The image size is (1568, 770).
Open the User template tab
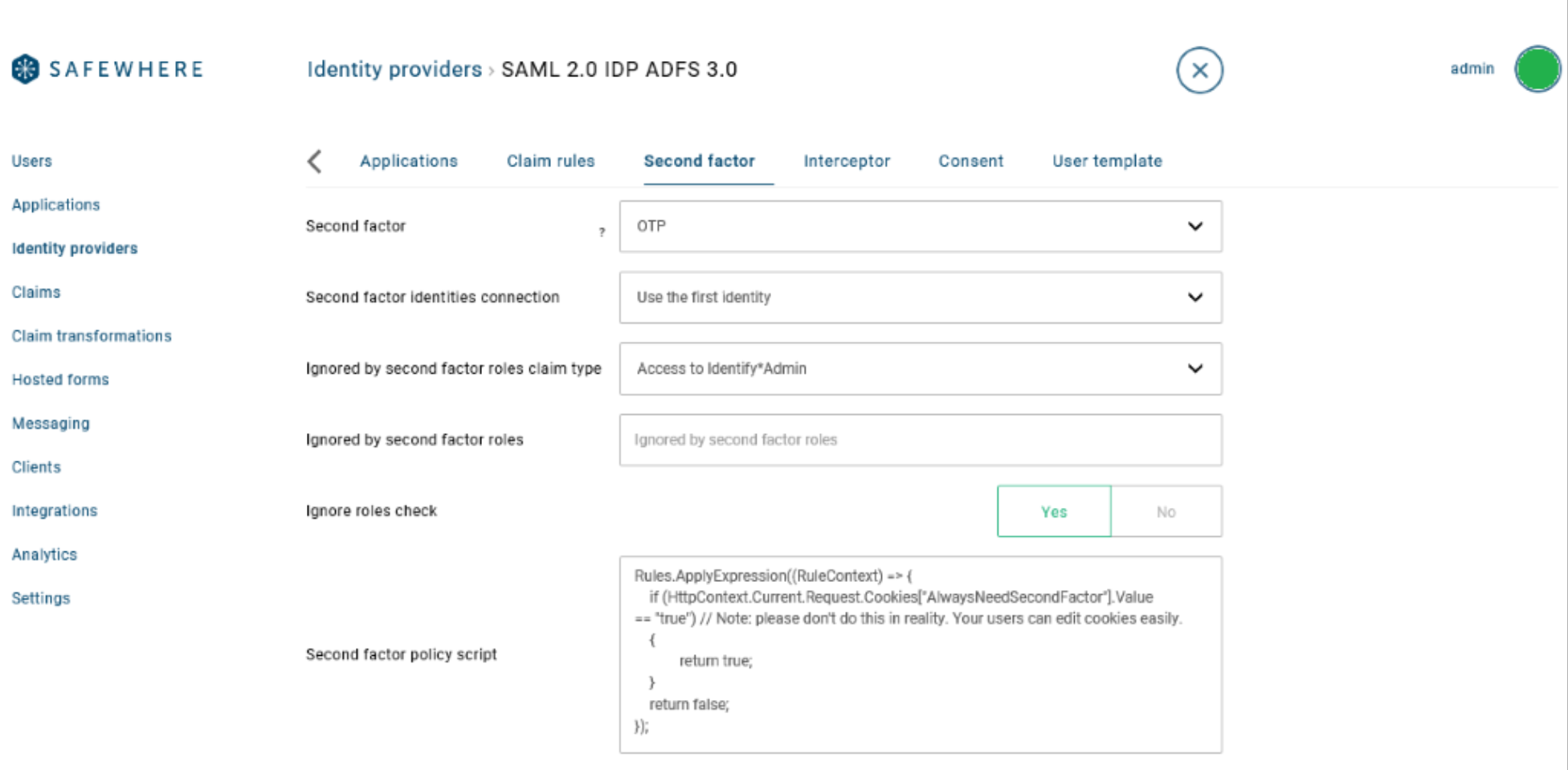pyautogui.click(x=1106, y=161)
